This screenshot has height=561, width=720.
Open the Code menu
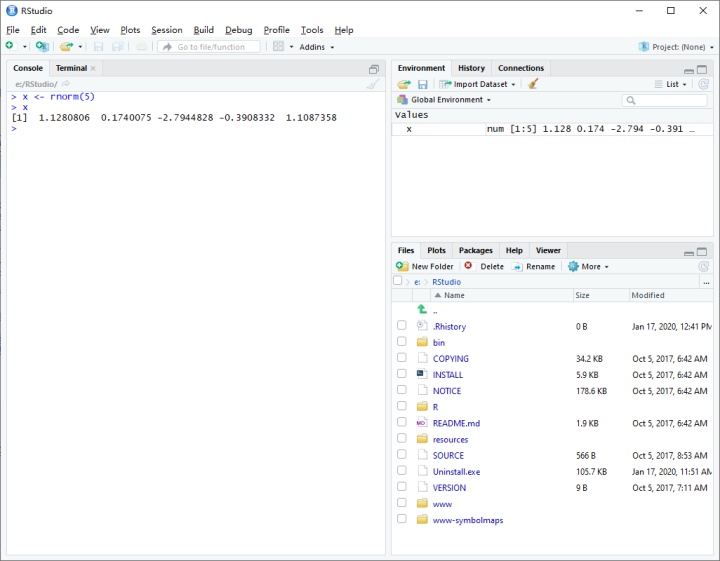pyautogui.click(x=68, y=30)
